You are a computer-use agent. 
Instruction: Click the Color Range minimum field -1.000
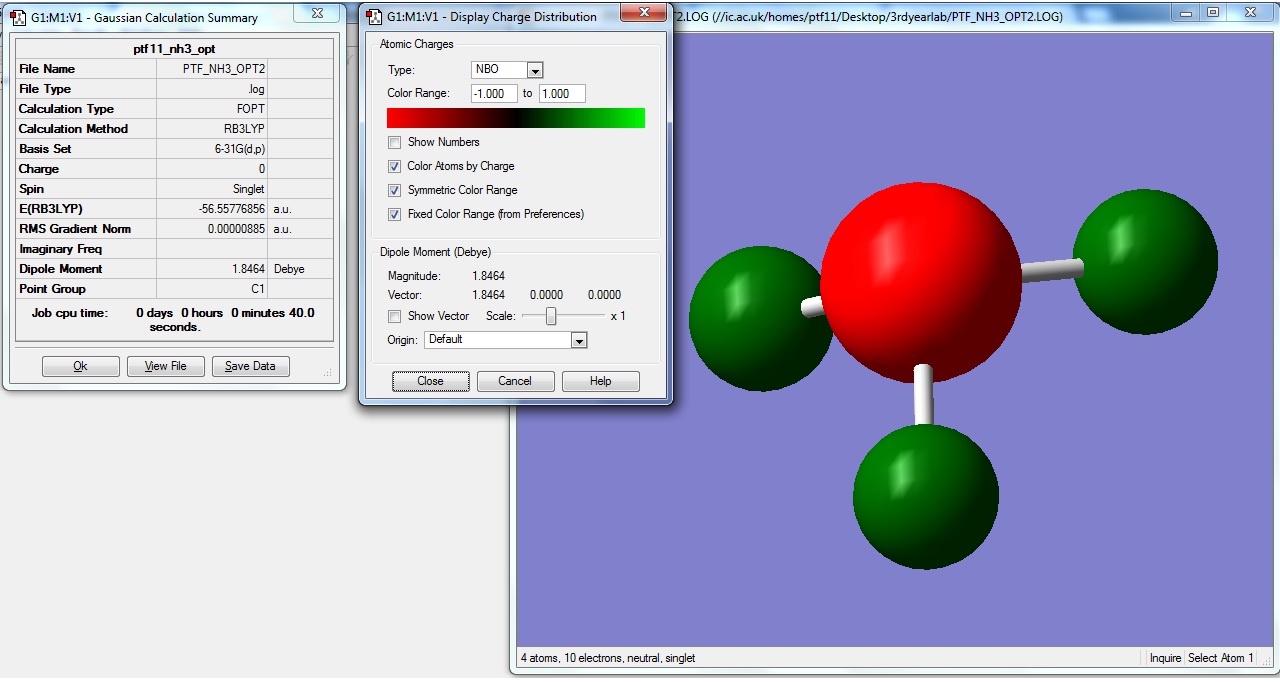pyautogui.click(x=494, y=94)
